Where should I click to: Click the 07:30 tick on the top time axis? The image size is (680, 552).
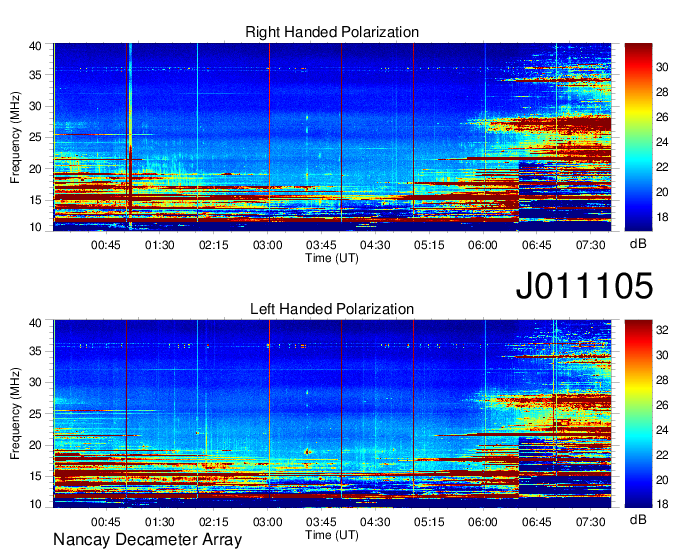coord(591,245)
